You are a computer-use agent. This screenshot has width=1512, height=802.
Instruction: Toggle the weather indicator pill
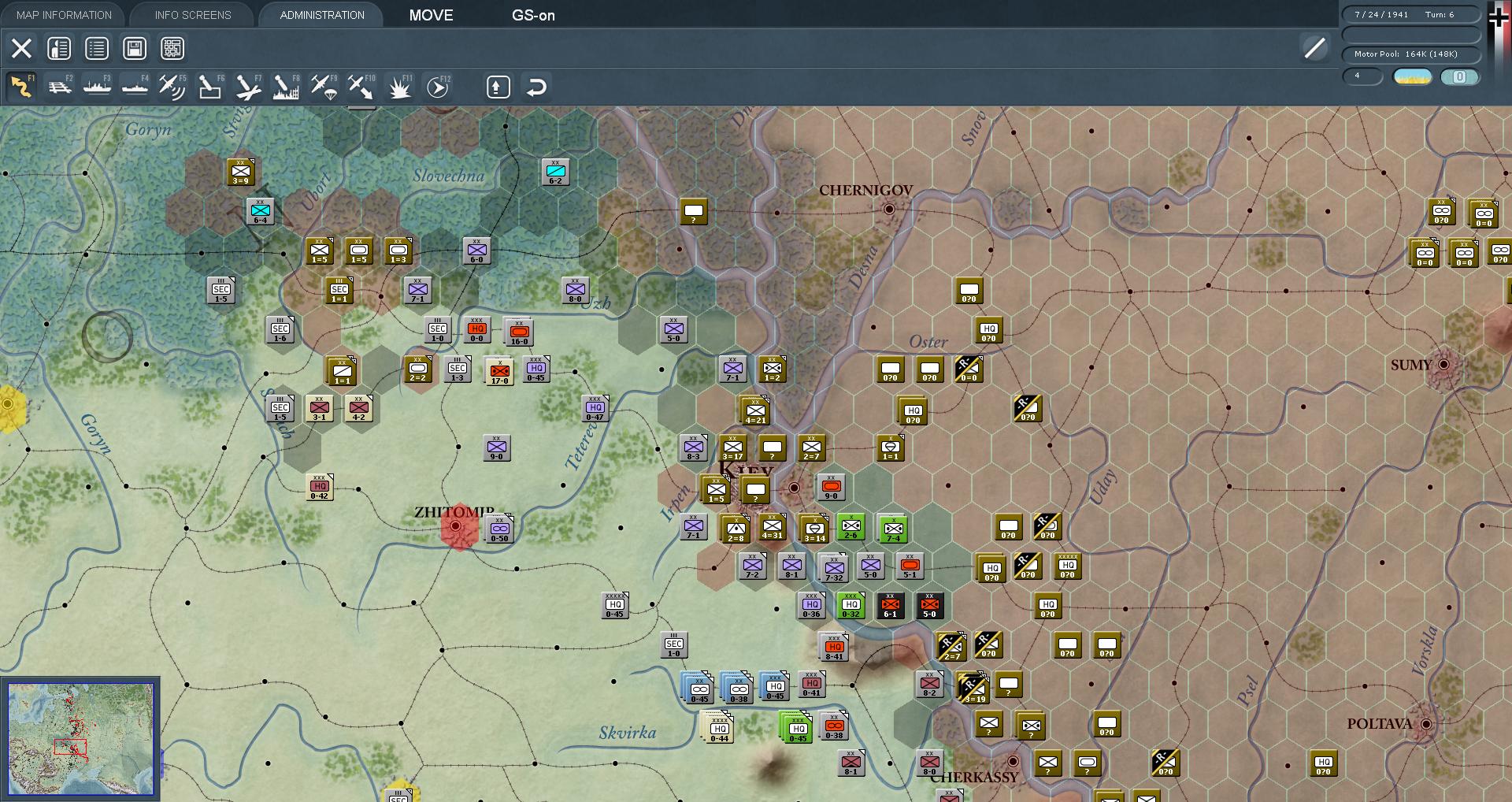click(1413, 76)
